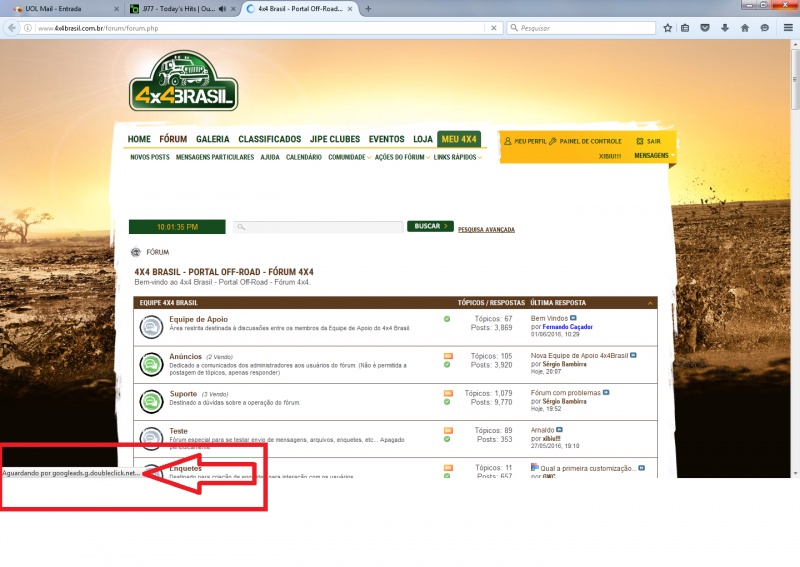Click Equipe de Apoio forum status icon
The width and height of the screenshot is (800, 567).
coord(151,327)
